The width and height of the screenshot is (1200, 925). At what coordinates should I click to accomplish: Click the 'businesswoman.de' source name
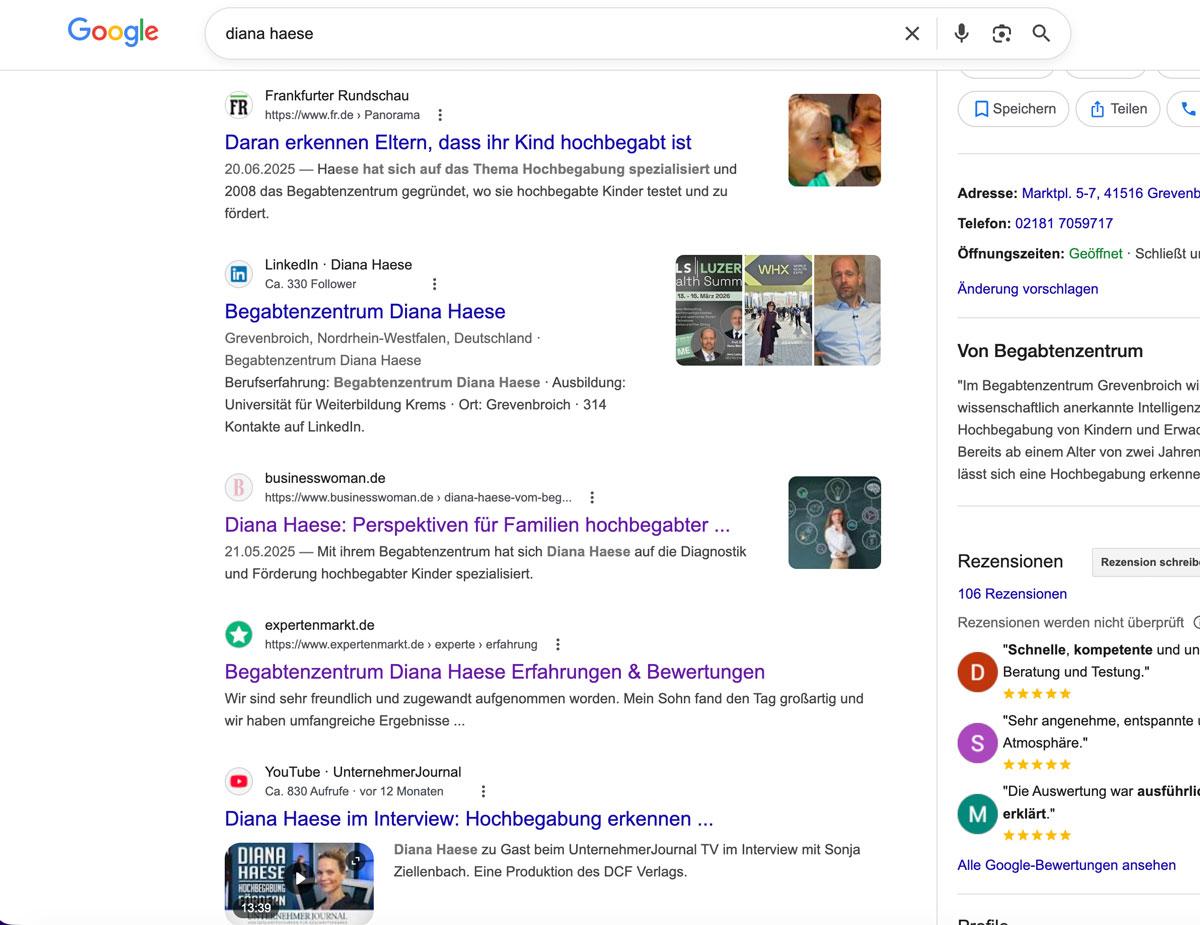(x=325, y=478)
